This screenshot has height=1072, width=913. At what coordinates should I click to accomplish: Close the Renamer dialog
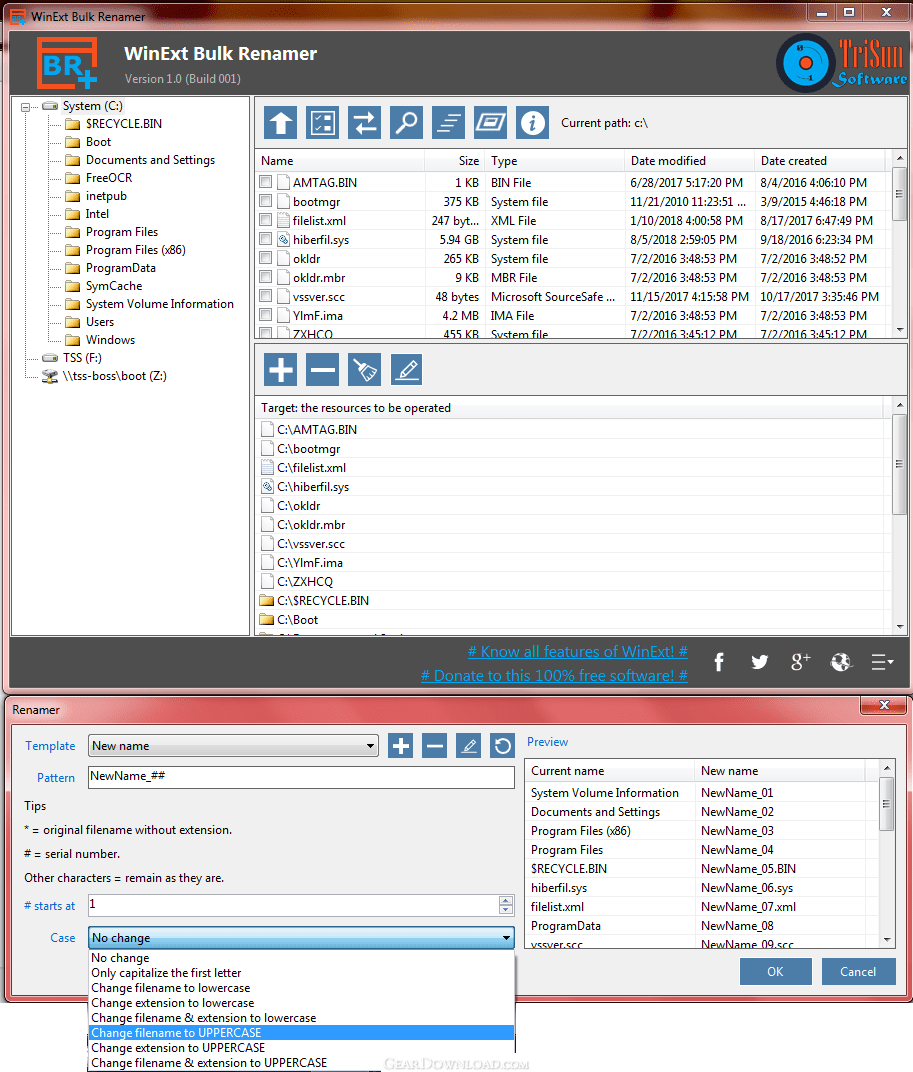(x=884, y=705)
